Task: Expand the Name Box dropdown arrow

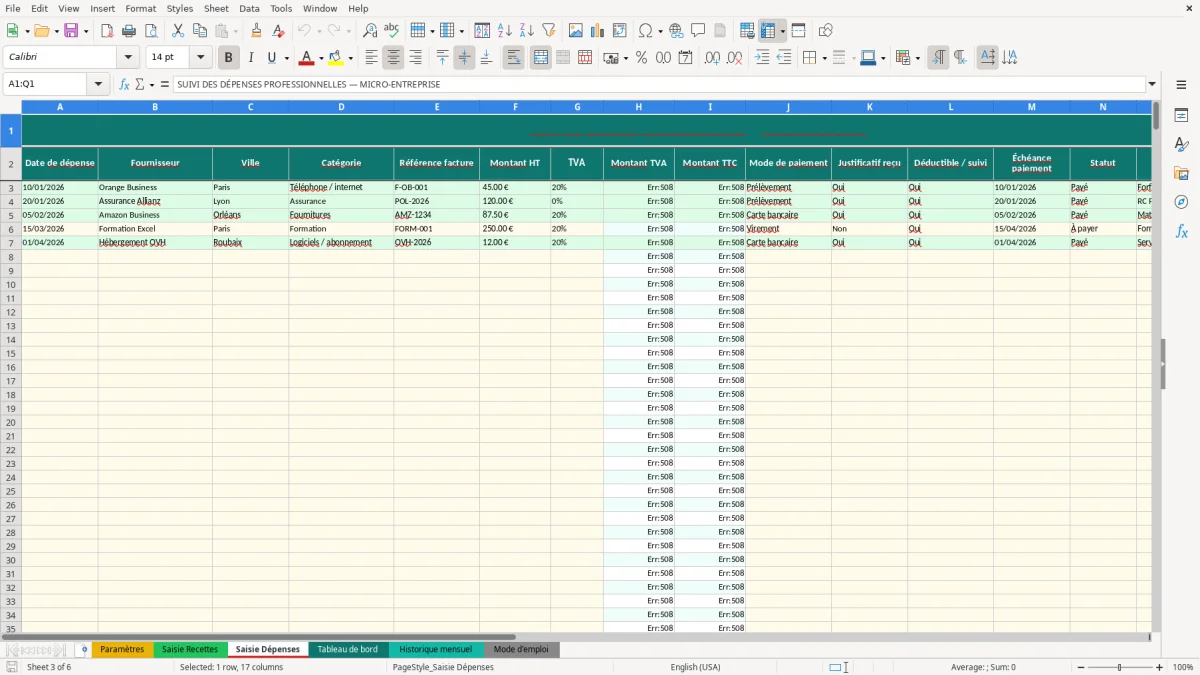Action: [x=98, y=84]
